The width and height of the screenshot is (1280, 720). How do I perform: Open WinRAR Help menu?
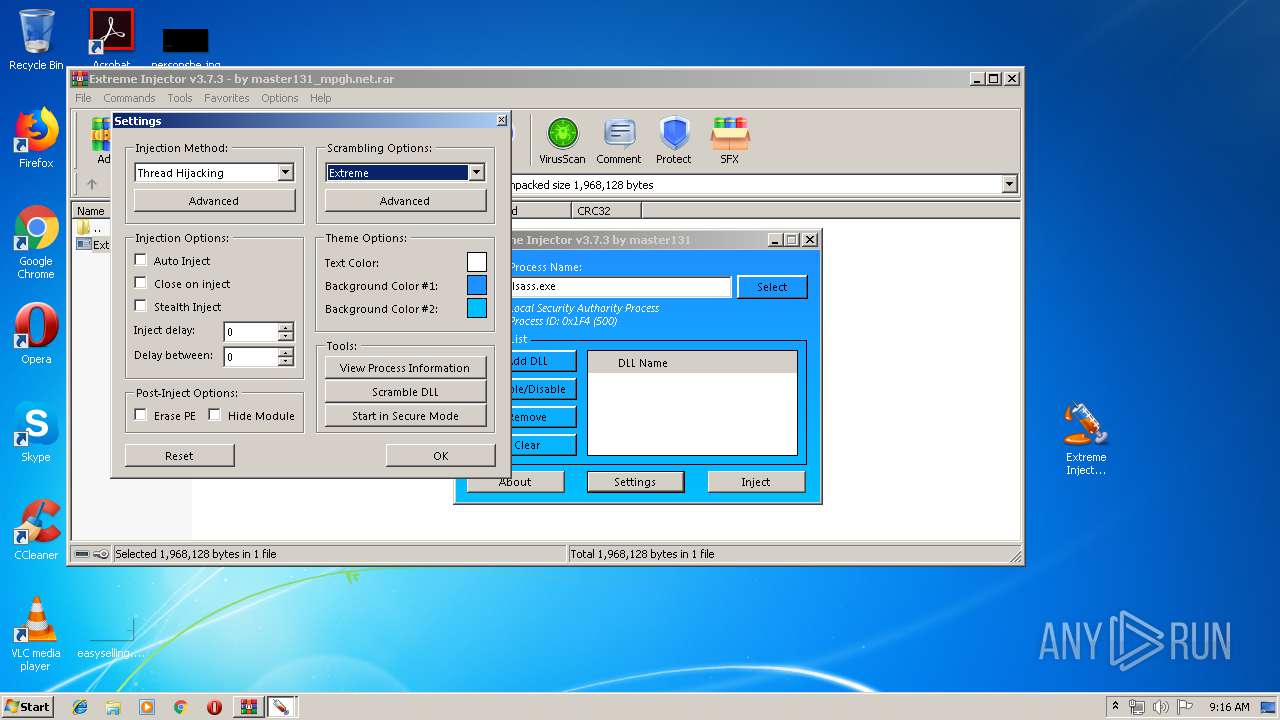(320, 98)
